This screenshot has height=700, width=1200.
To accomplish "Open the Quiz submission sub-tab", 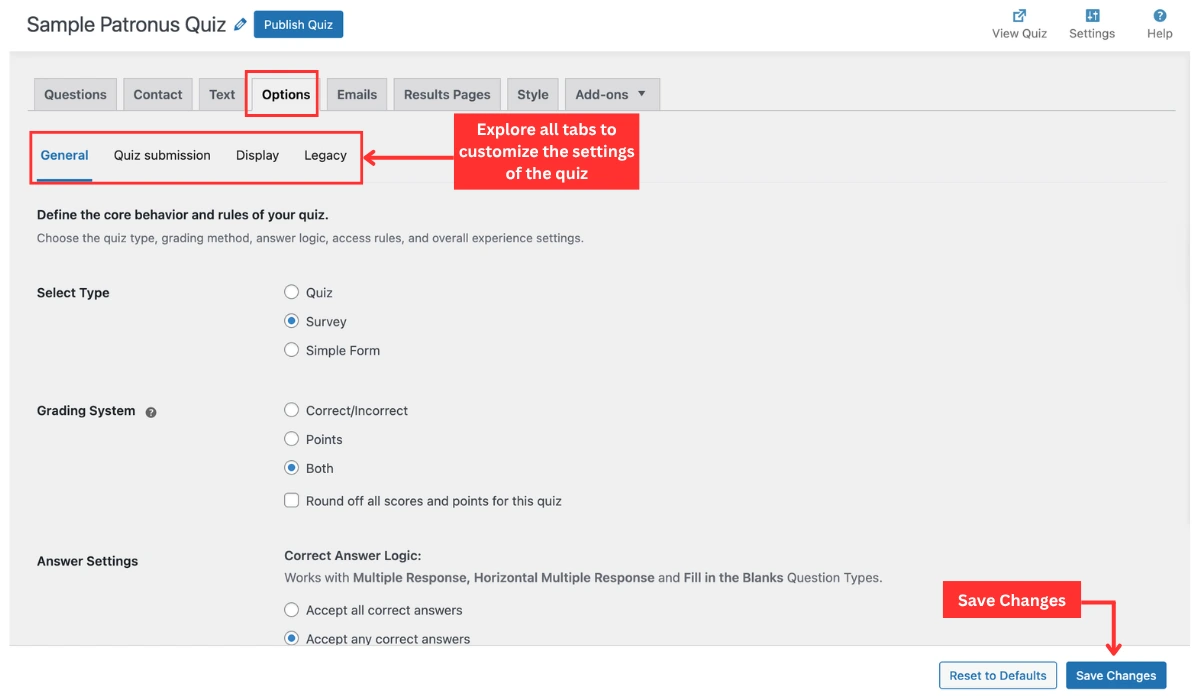I will (162, 155).
